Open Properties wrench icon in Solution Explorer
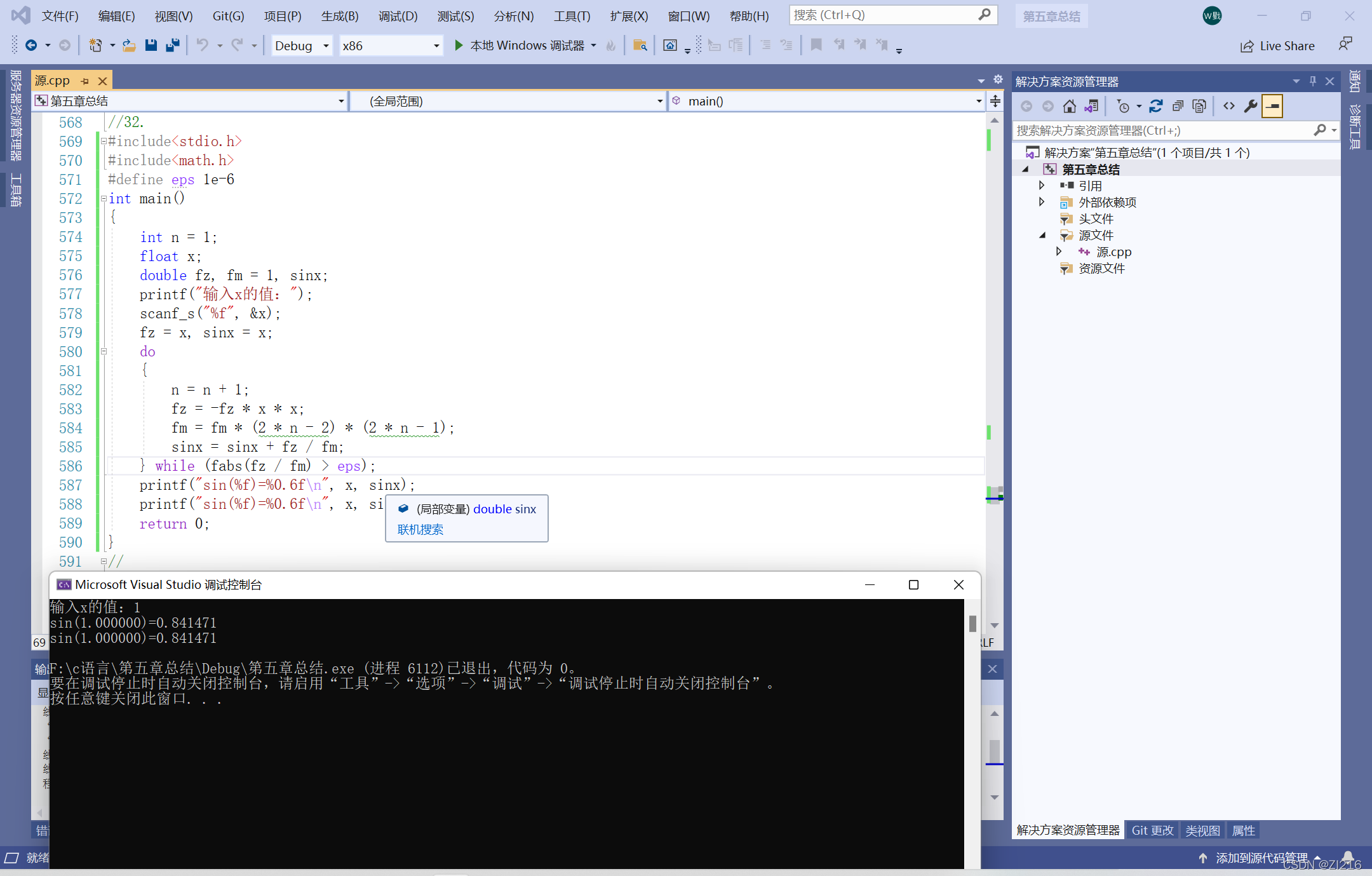Image resolution: width=1372 pixels, height=876 pixels. point(1251,106)
